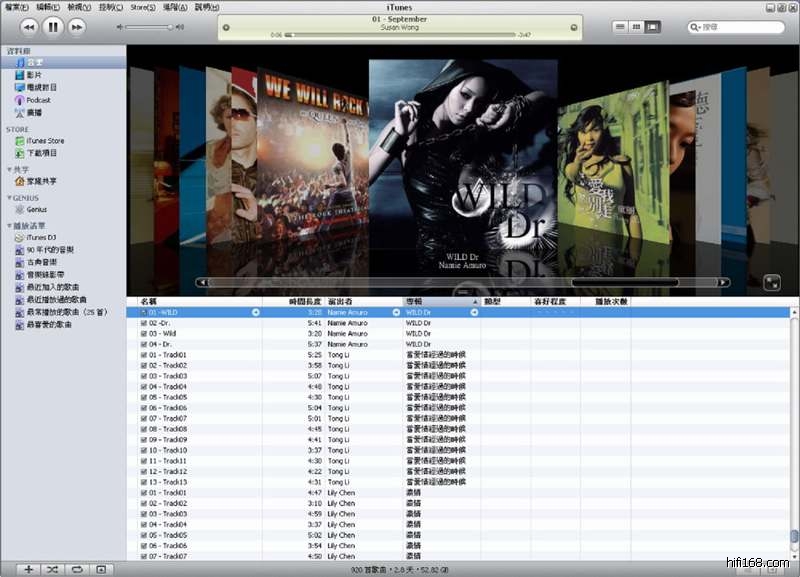Add a new playlist with plus button
This screenshot has height=577, width=800.
click(x=29, y=569)
